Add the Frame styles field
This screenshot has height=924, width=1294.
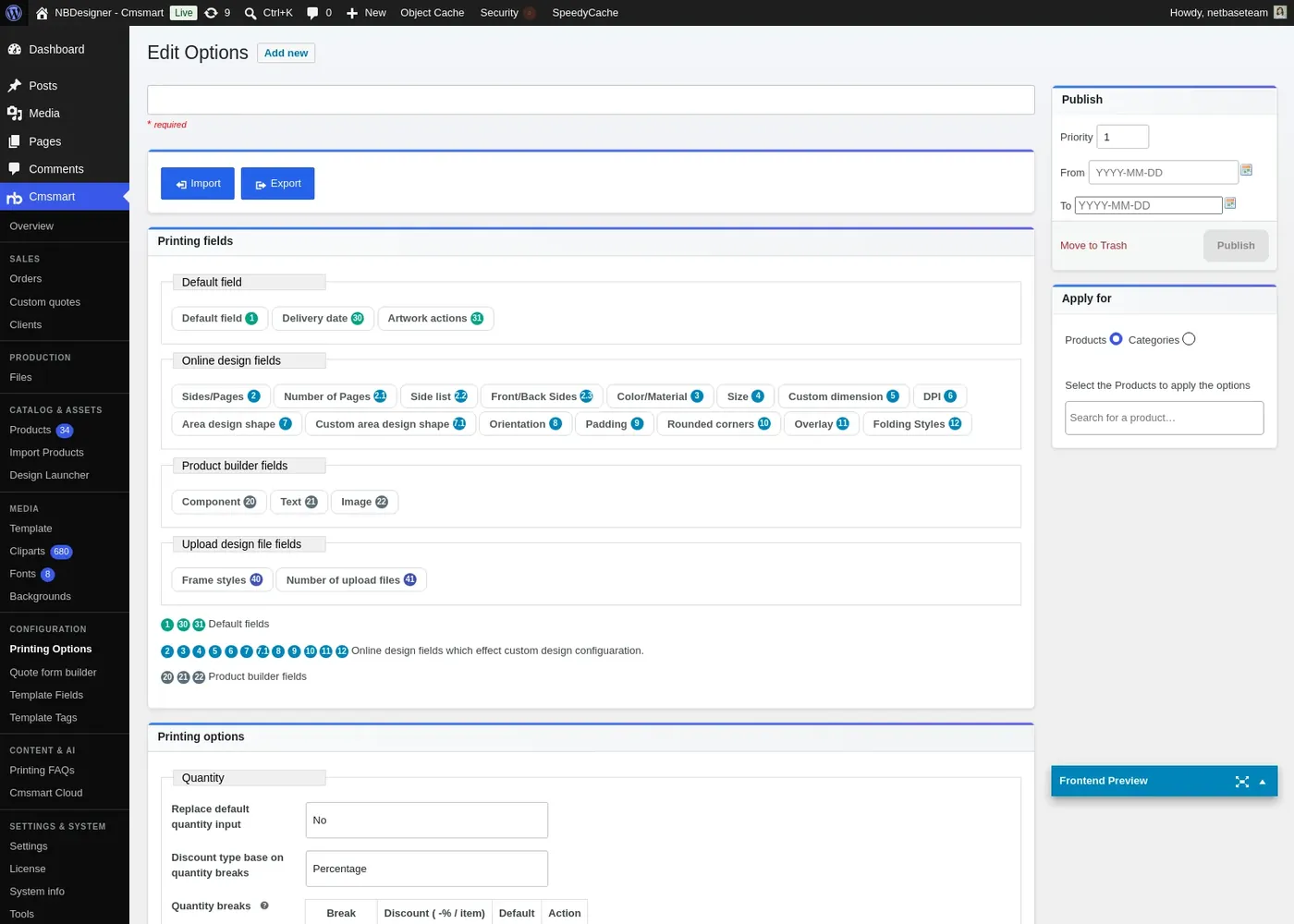[222, 580]
